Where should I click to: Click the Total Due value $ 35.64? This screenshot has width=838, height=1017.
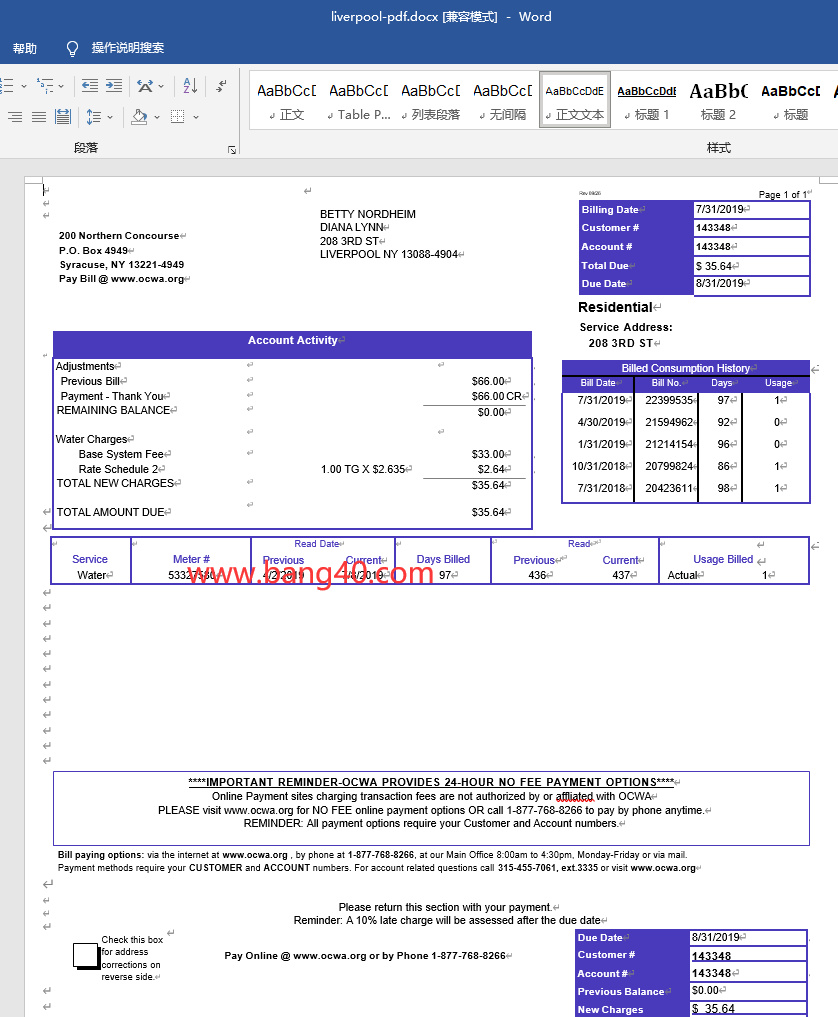point(714,266)
